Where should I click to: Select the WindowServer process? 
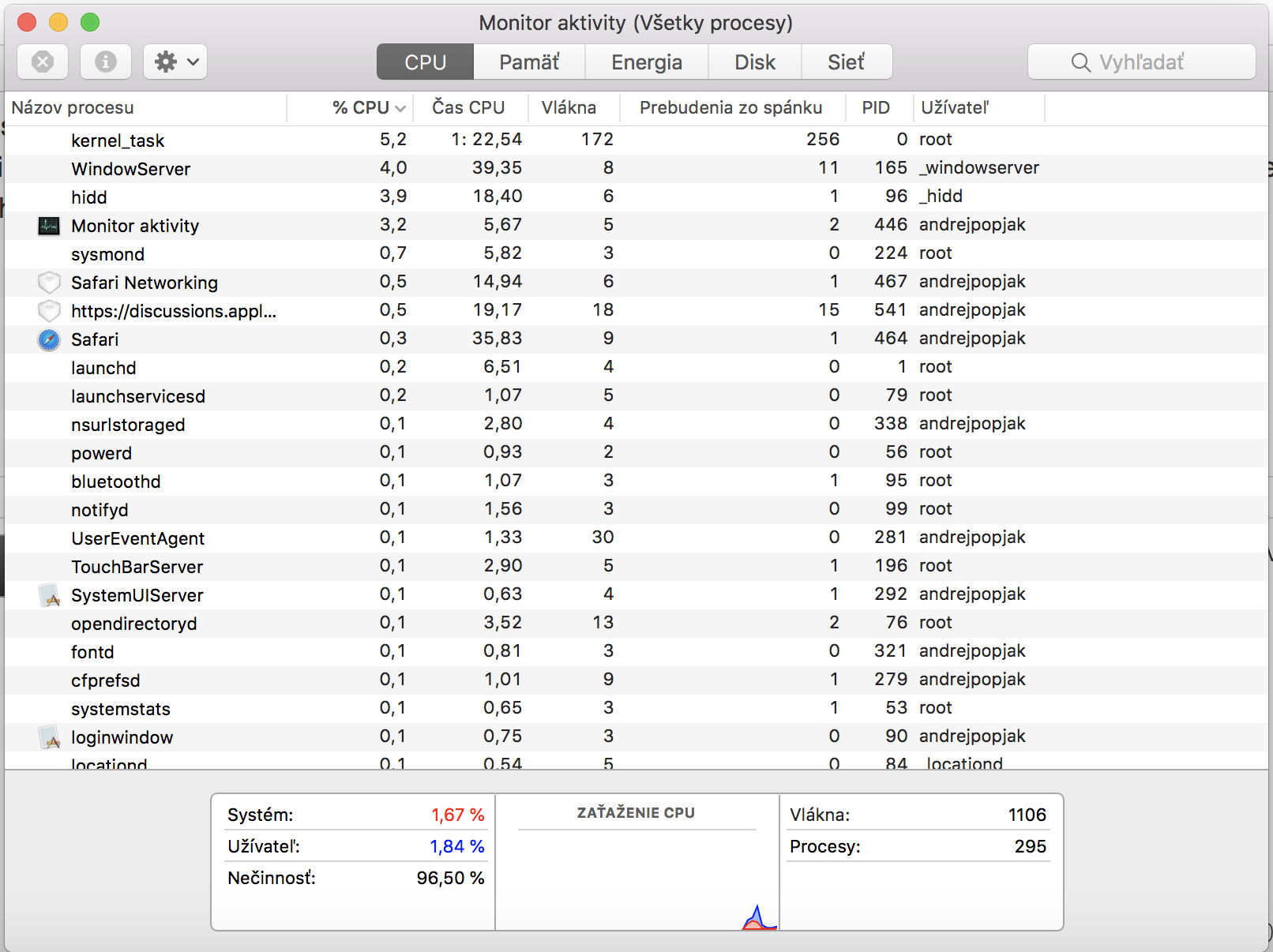pos(636,169)
